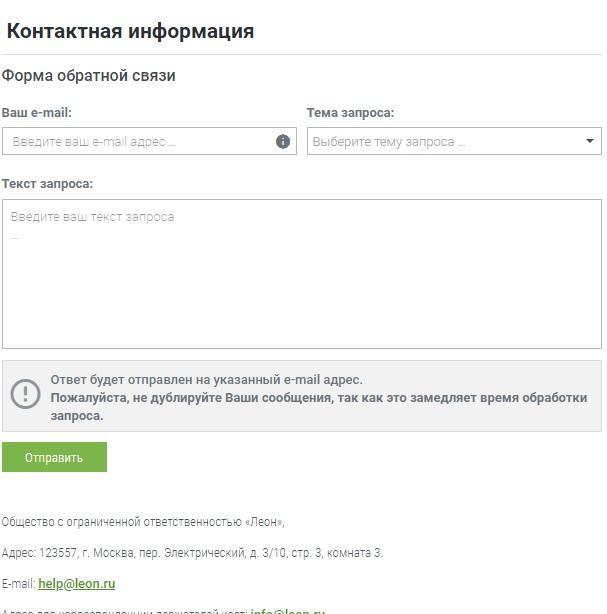Click the "E-mail:" label before help link
The width and height of the screenshot is (607, 614).
[18, 584]
